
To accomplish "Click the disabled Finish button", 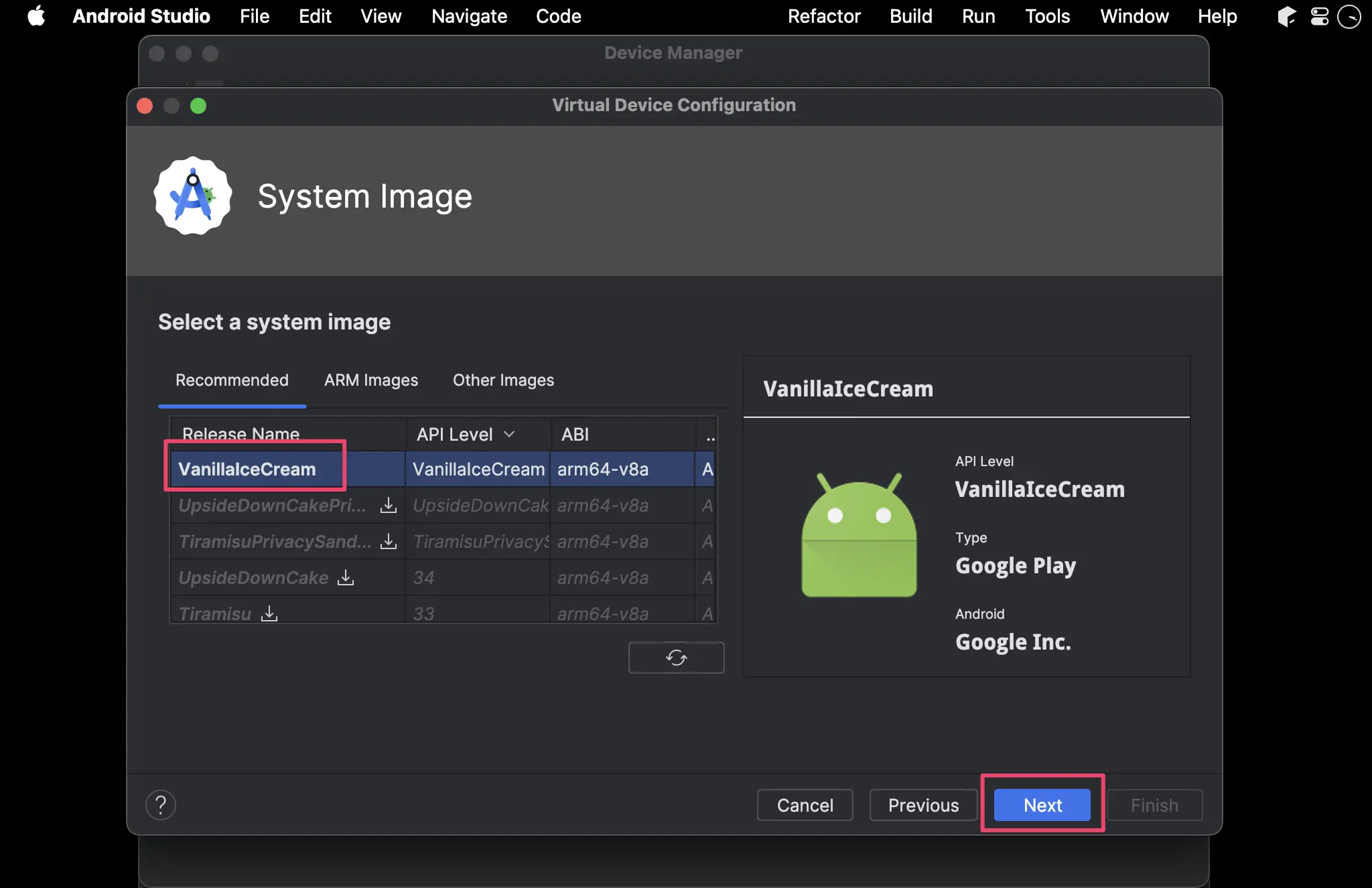I will click(1154, 805).
